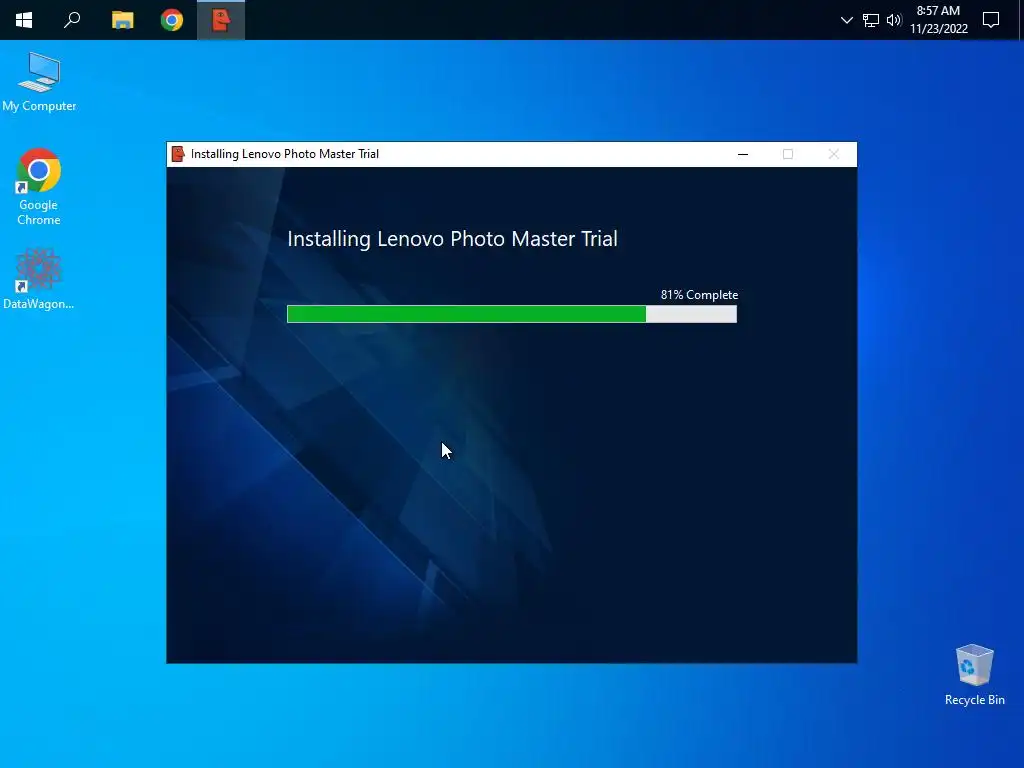
Task: Click the installer window title bar text
Action: pyautogui.click(x=285, y=154)
